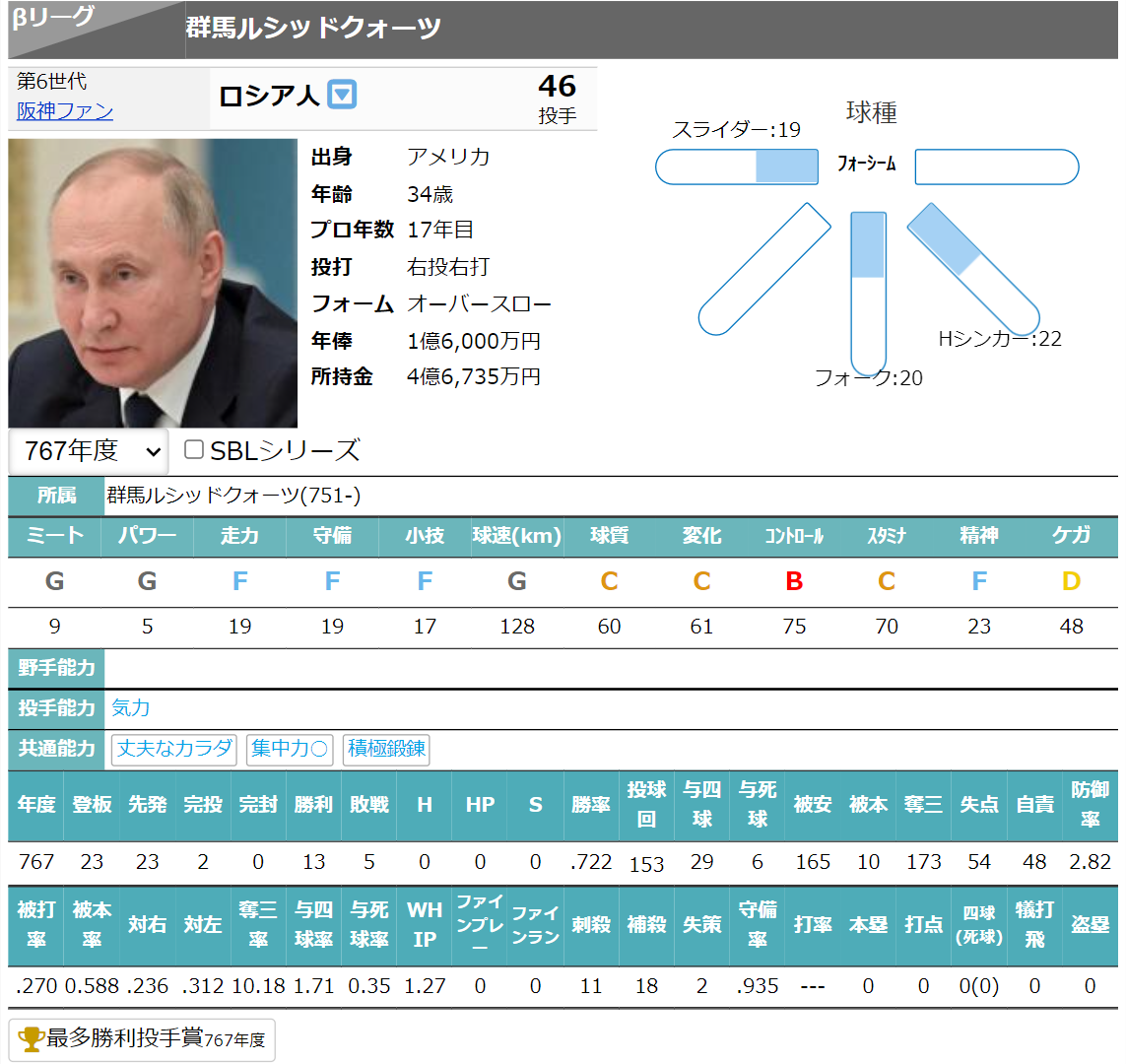
Task: Select the 集中力○ ability tag
Action: coord(290,749)
